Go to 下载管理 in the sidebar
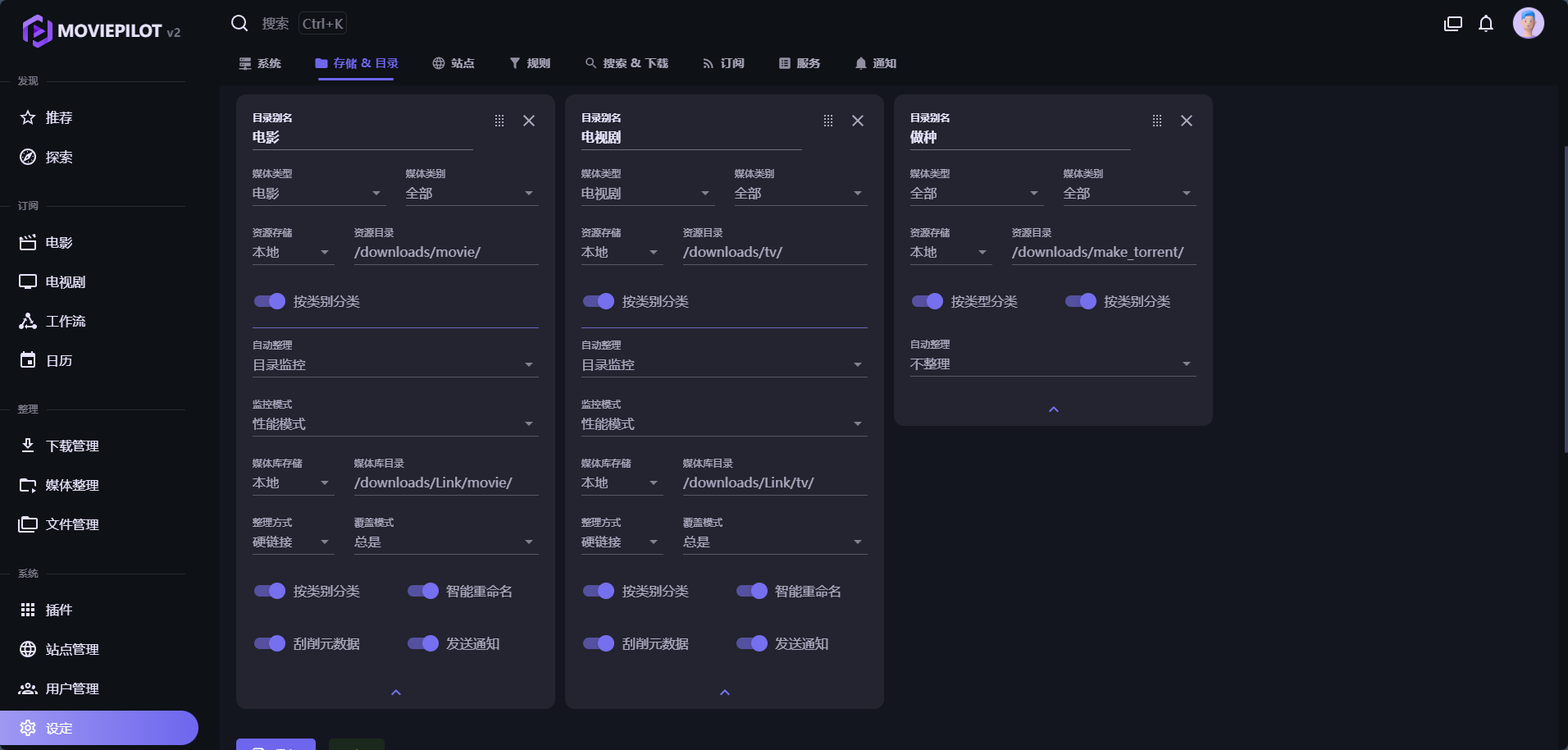This screenshot has height=750, width=1568. click(71, 446)
